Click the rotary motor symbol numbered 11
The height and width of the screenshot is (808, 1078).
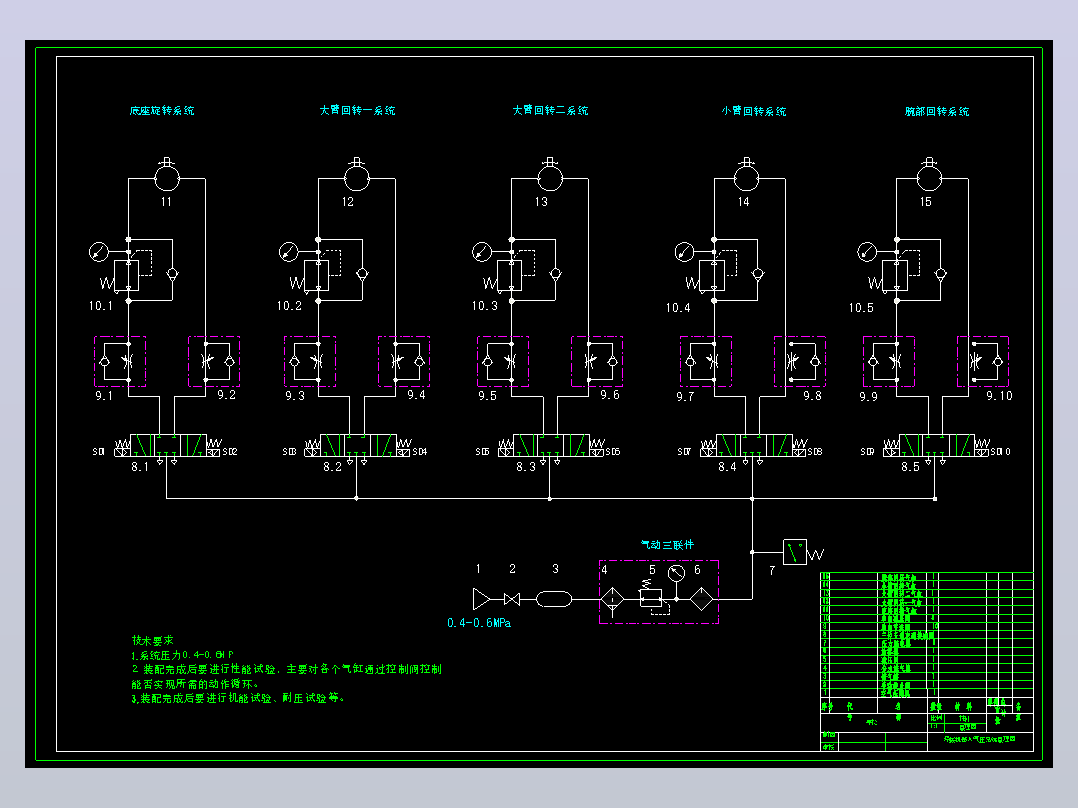[x=166, y=177]
